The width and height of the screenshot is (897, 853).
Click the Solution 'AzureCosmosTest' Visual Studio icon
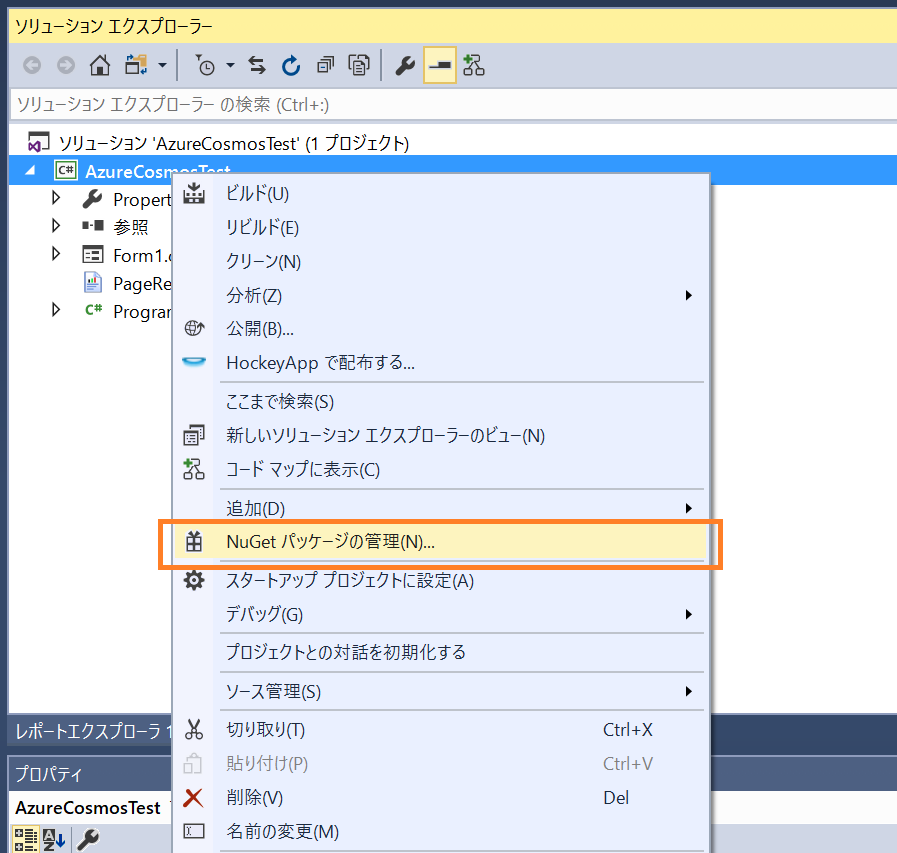(38, 142)
